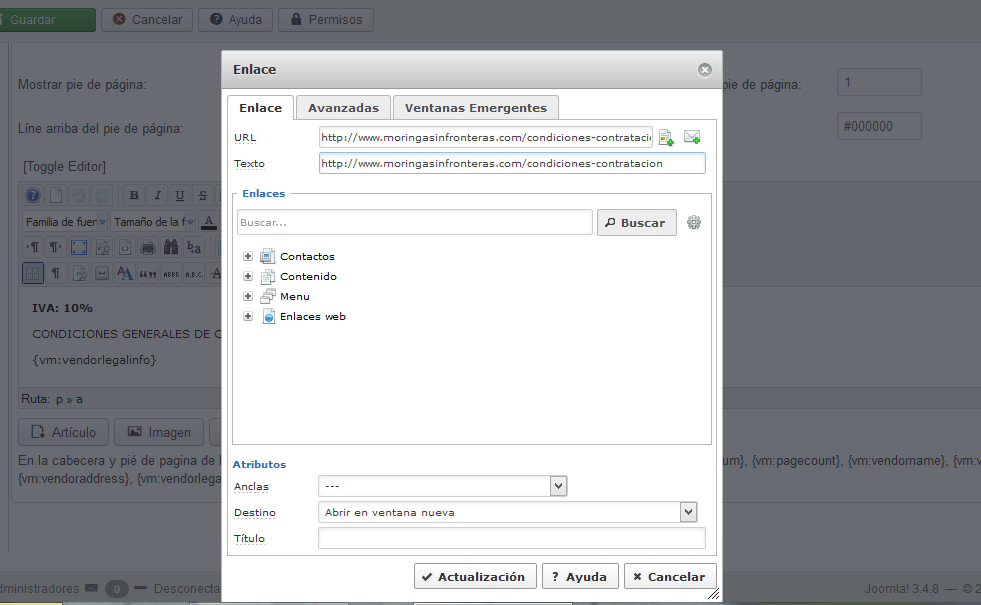Screen dimensions: 981x605
Task: Open the Familia de fuente dropdown
Action: [66, 221]
